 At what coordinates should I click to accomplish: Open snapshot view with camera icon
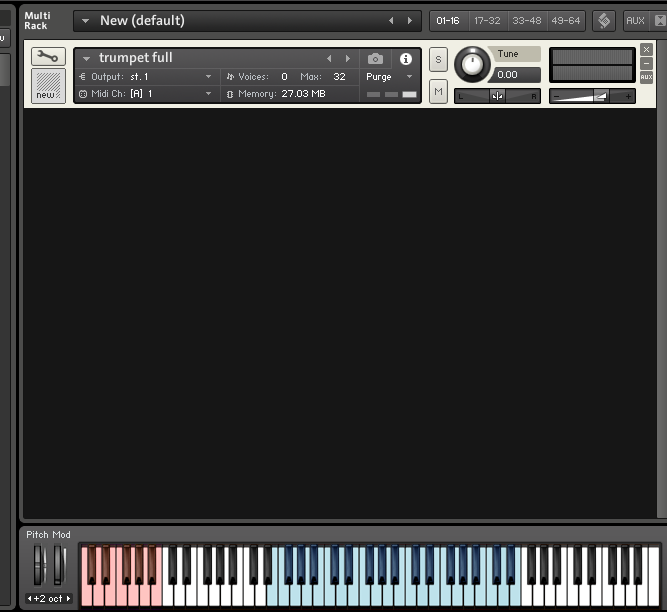(x=375, y=59)
